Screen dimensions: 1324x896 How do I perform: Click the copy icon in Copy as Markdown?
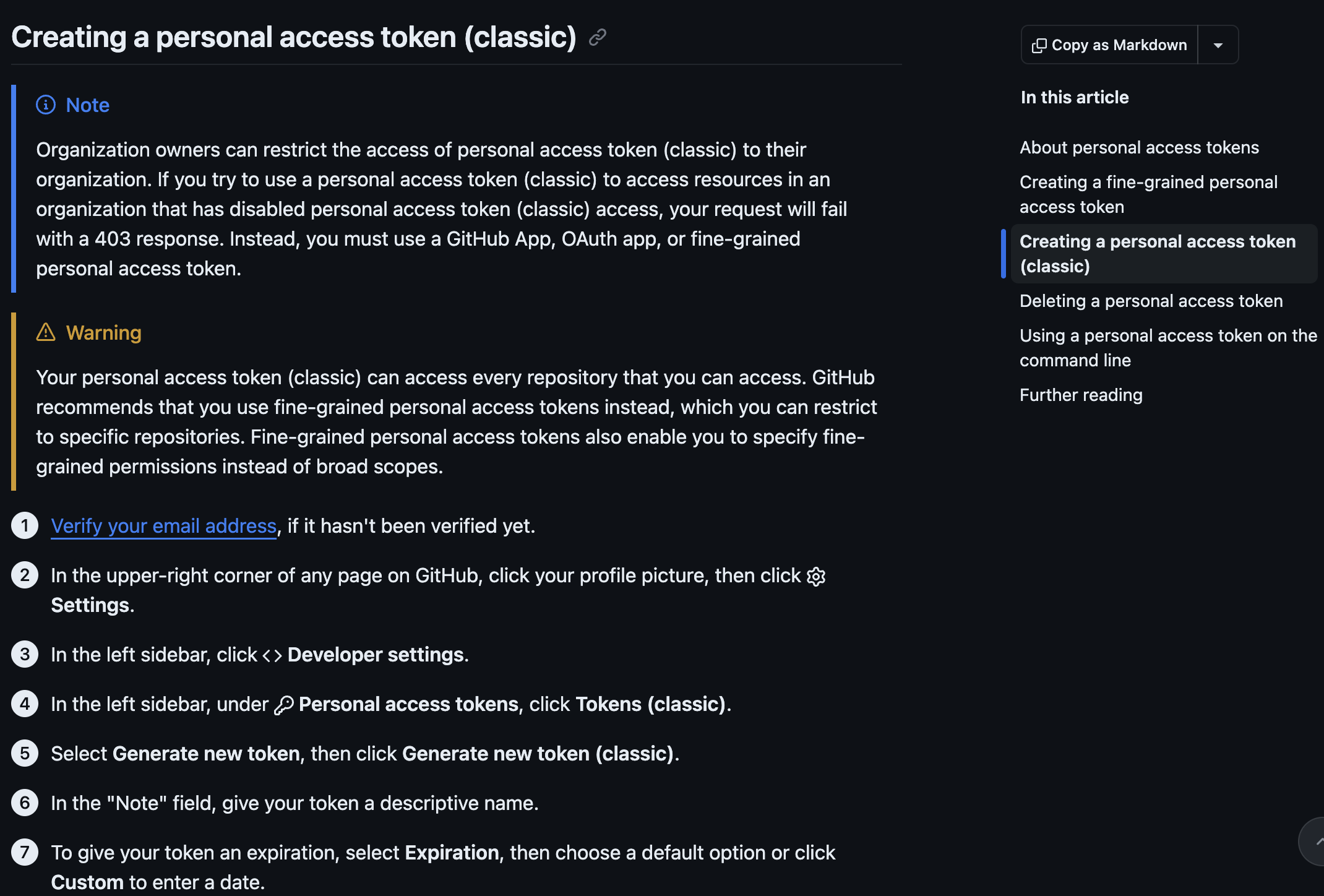[1039, 45]
